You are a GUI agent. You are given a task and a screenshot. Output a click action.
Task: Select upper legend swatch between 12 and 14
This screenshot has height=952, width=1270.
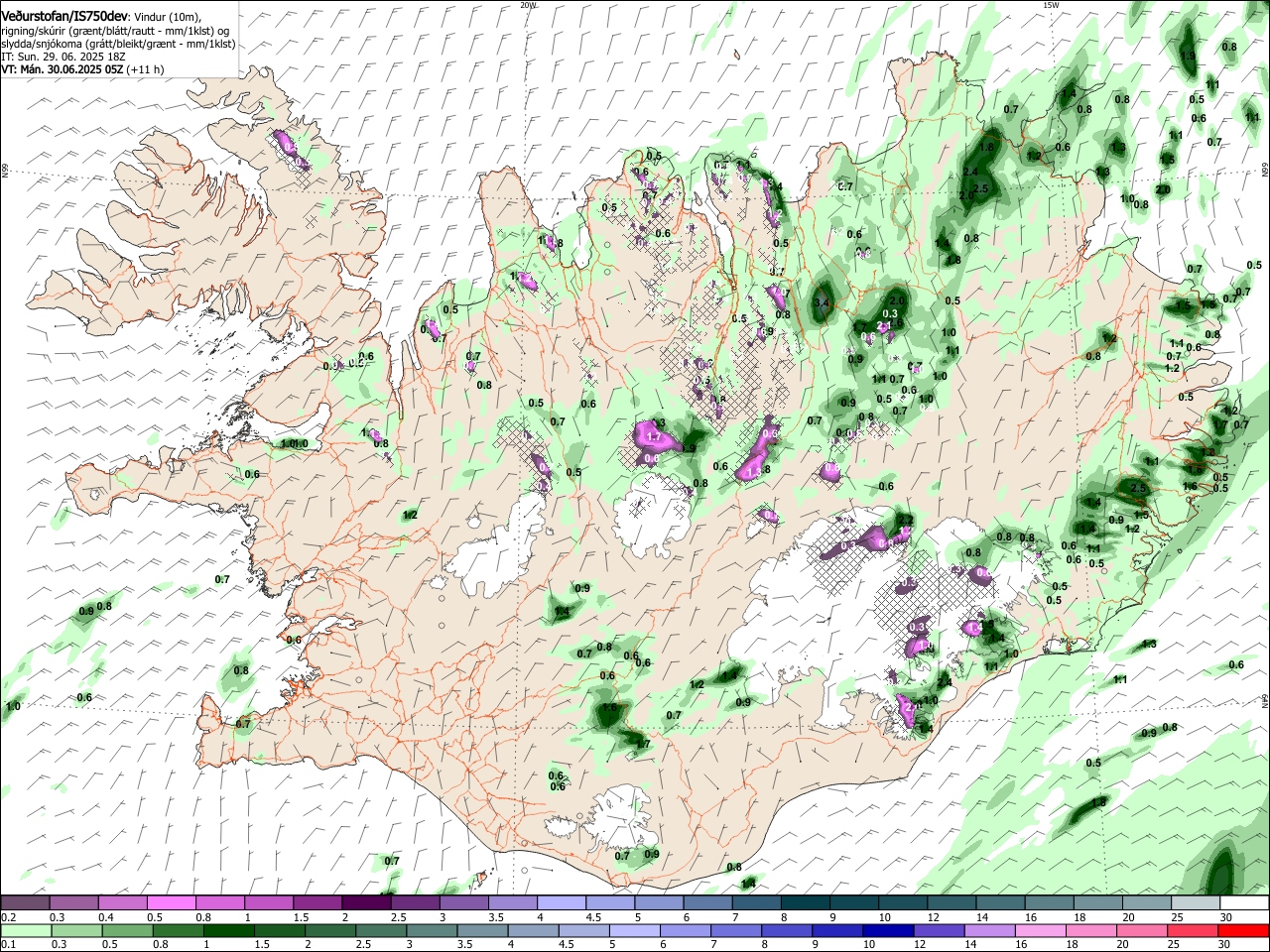(951, 902)
